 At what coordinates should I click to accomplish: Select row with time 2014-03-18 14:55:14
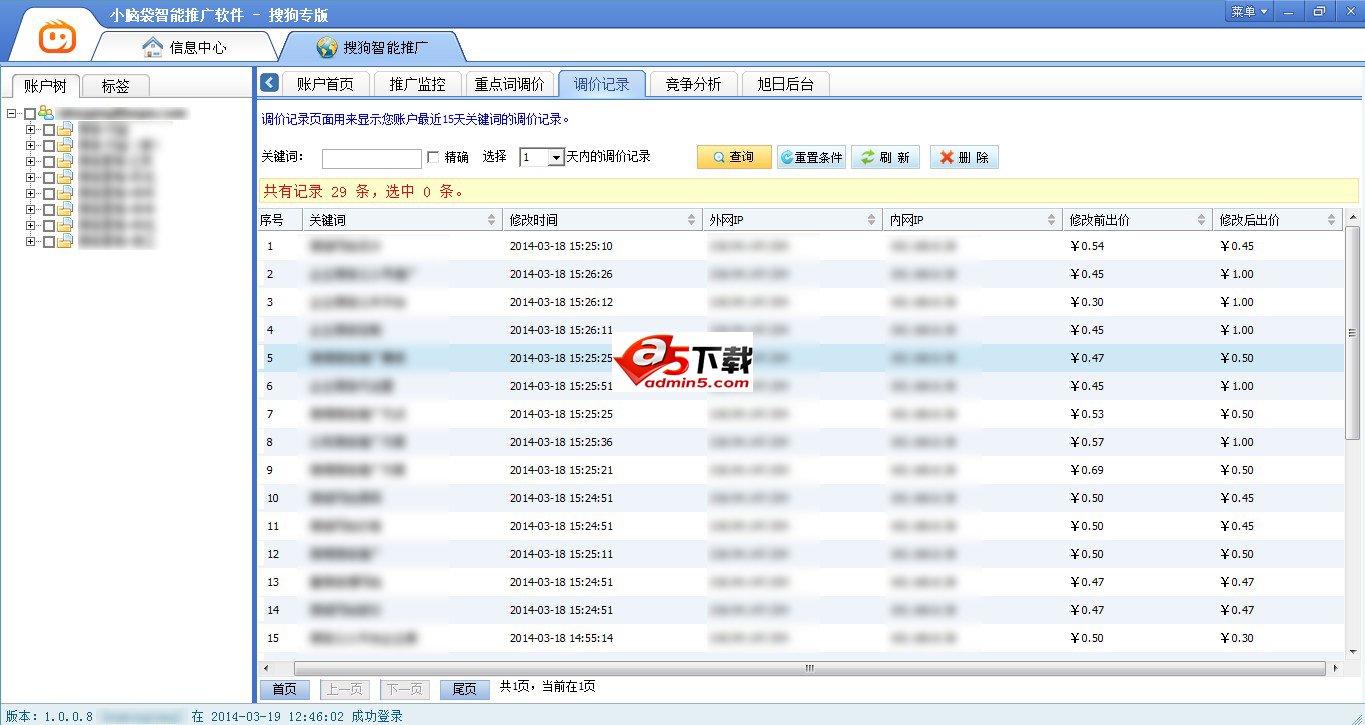tap(800, 638)
